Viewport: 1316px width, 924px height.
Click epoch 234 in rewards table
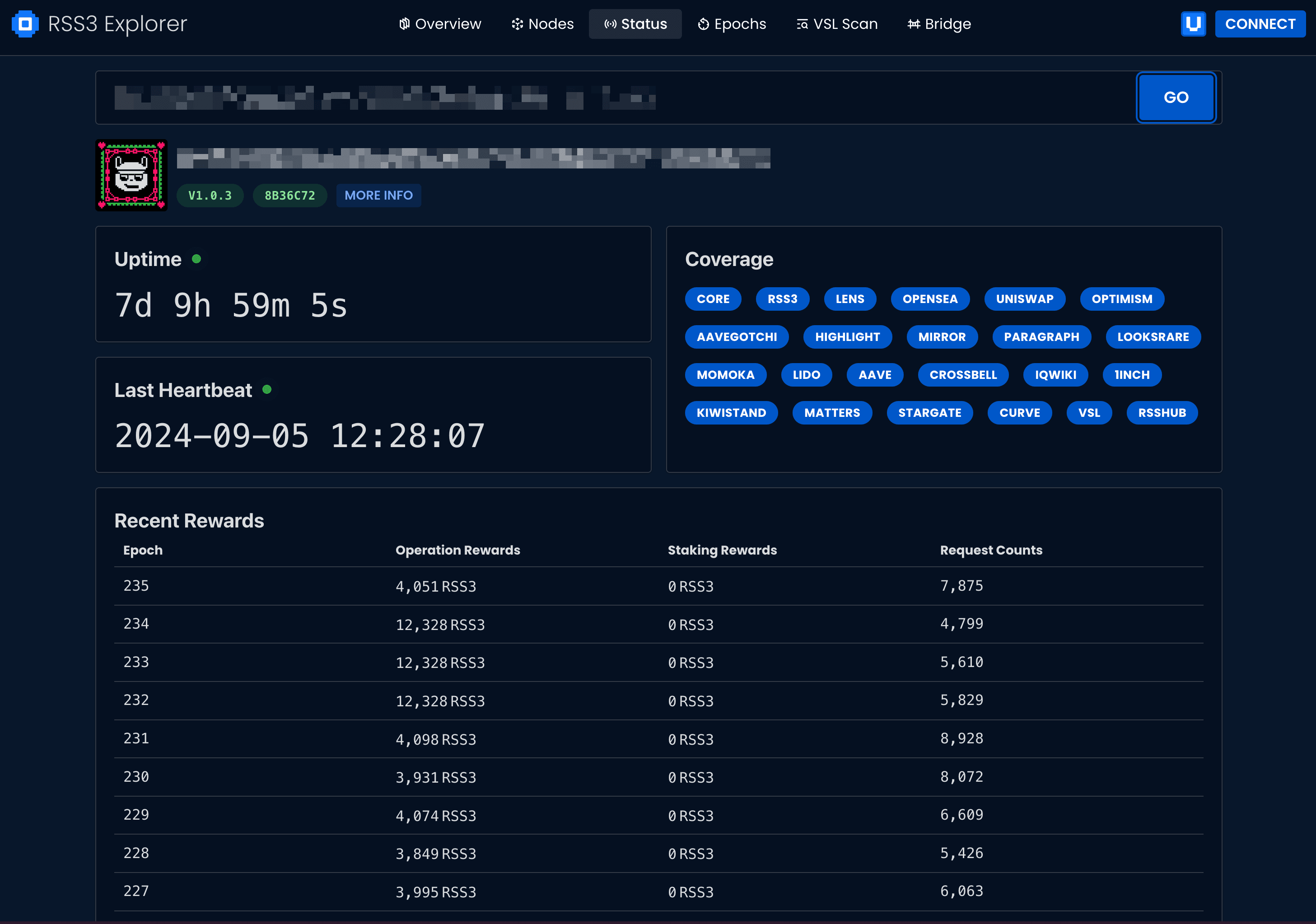136,624
